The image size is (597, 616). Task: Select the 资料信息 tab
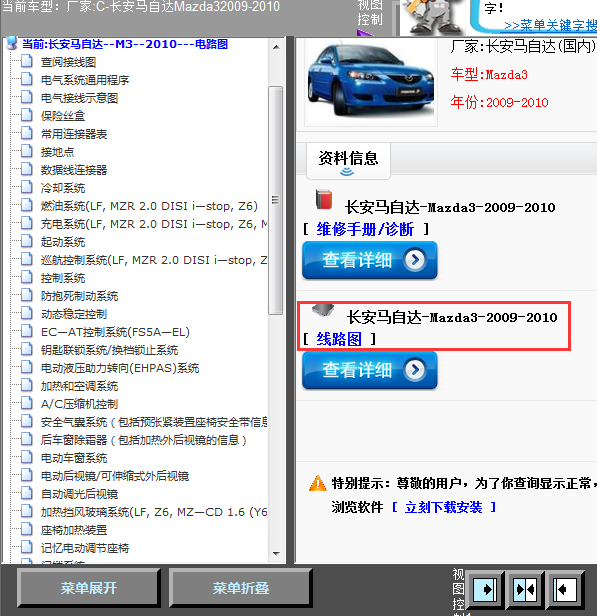pyautogui.click(x=348, y=161)
